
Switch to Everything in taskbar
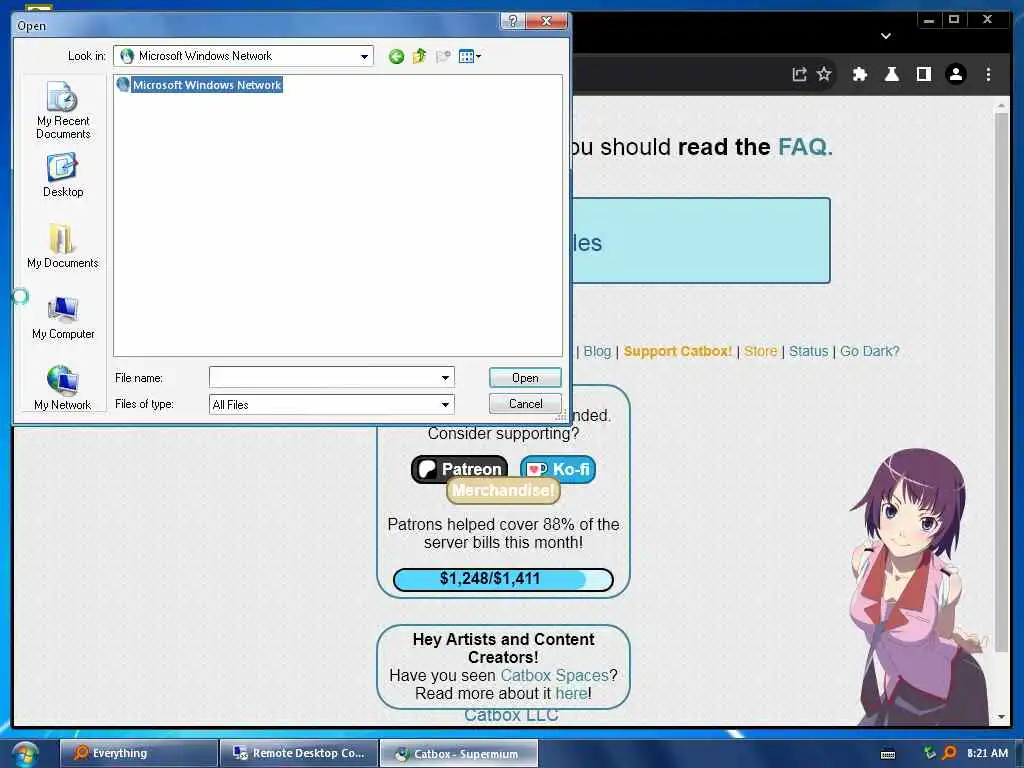point(138,753)
